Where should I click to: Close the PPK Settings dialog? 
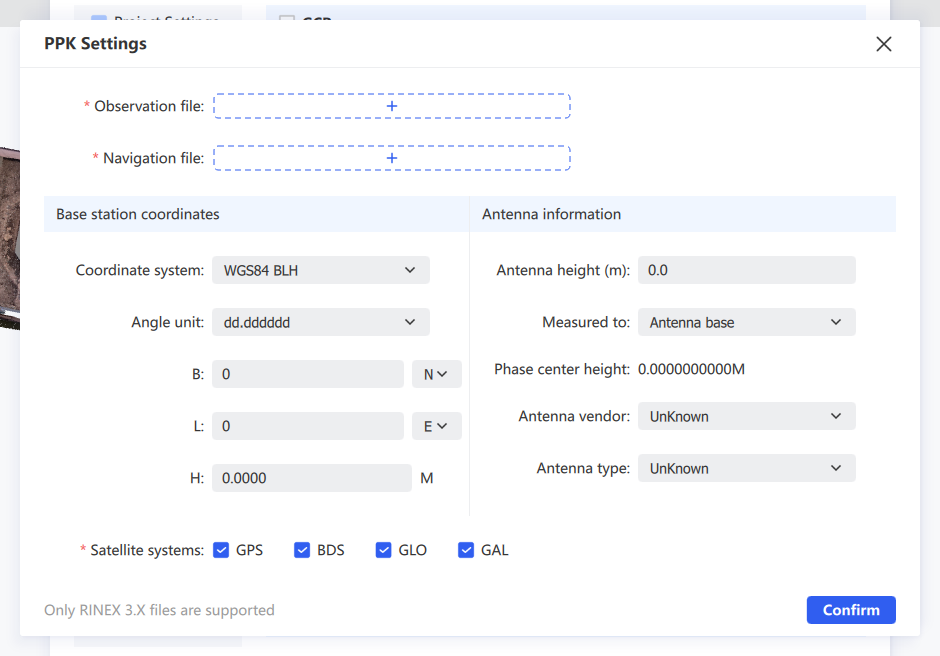883,44
